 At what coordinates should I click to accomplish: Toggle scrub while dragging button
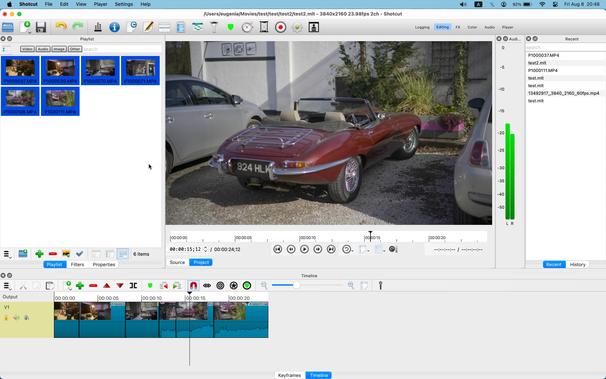(x=207, y=286)
